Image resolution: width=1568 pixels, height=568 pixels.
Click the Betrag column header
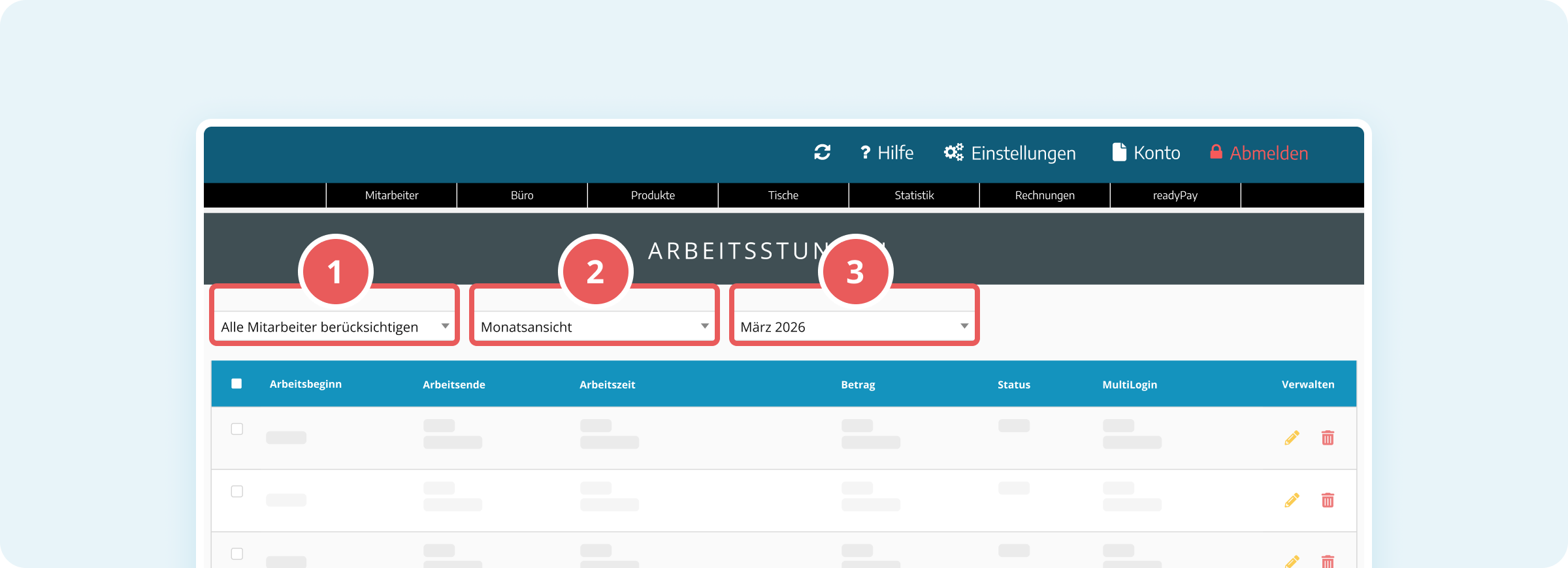[x=858, y=385]
